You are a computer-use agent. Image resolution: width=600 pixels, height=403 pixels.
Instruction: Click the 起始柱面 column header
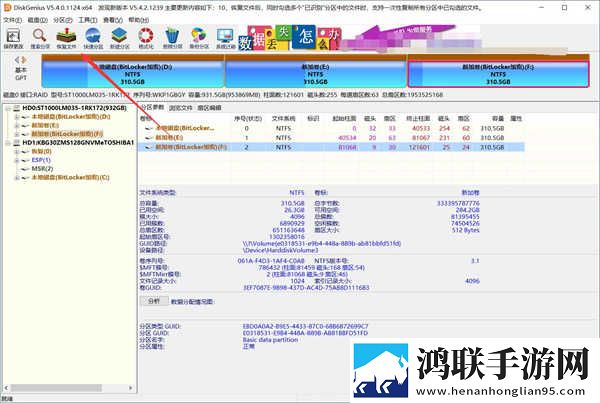(344, 119)
